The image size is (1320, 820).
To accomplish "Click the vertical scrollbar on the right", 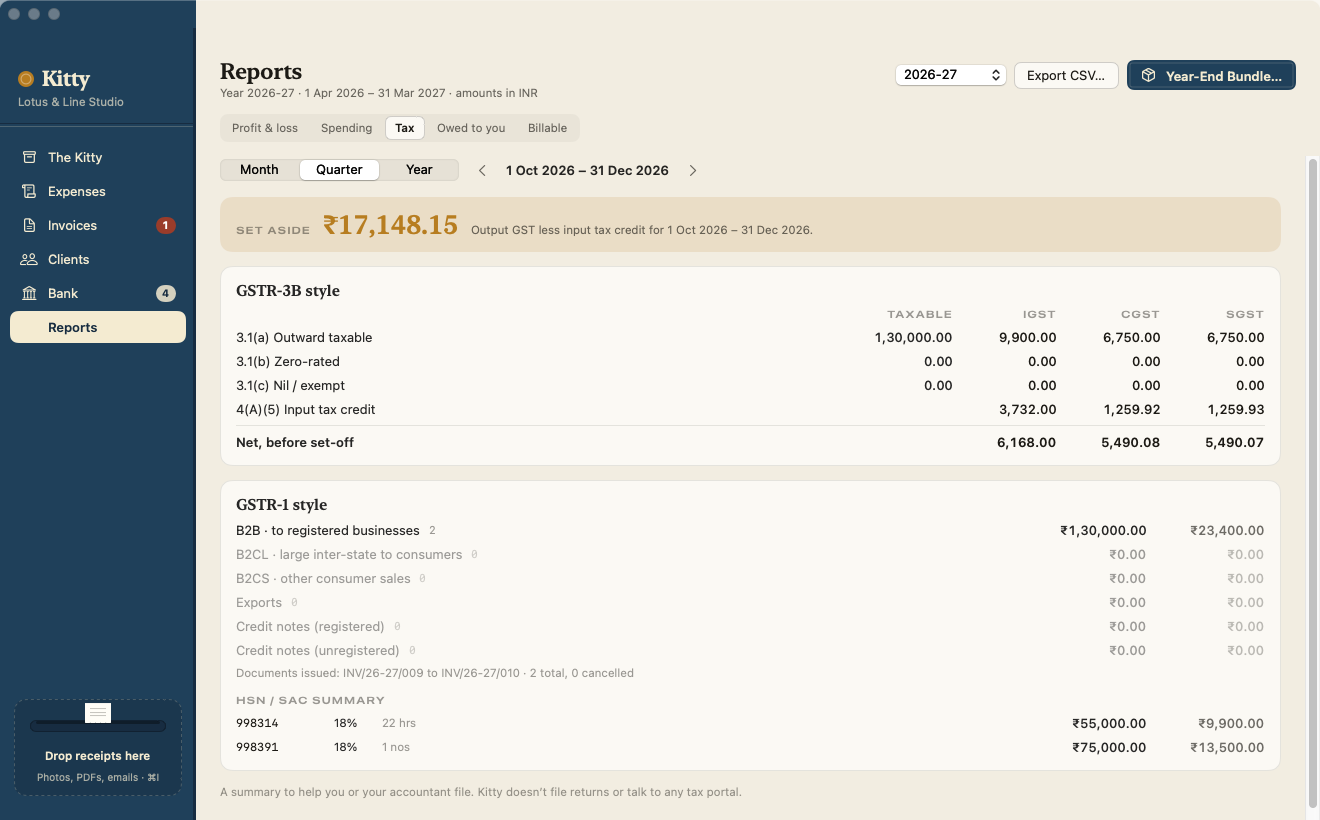I will 1313,480.
